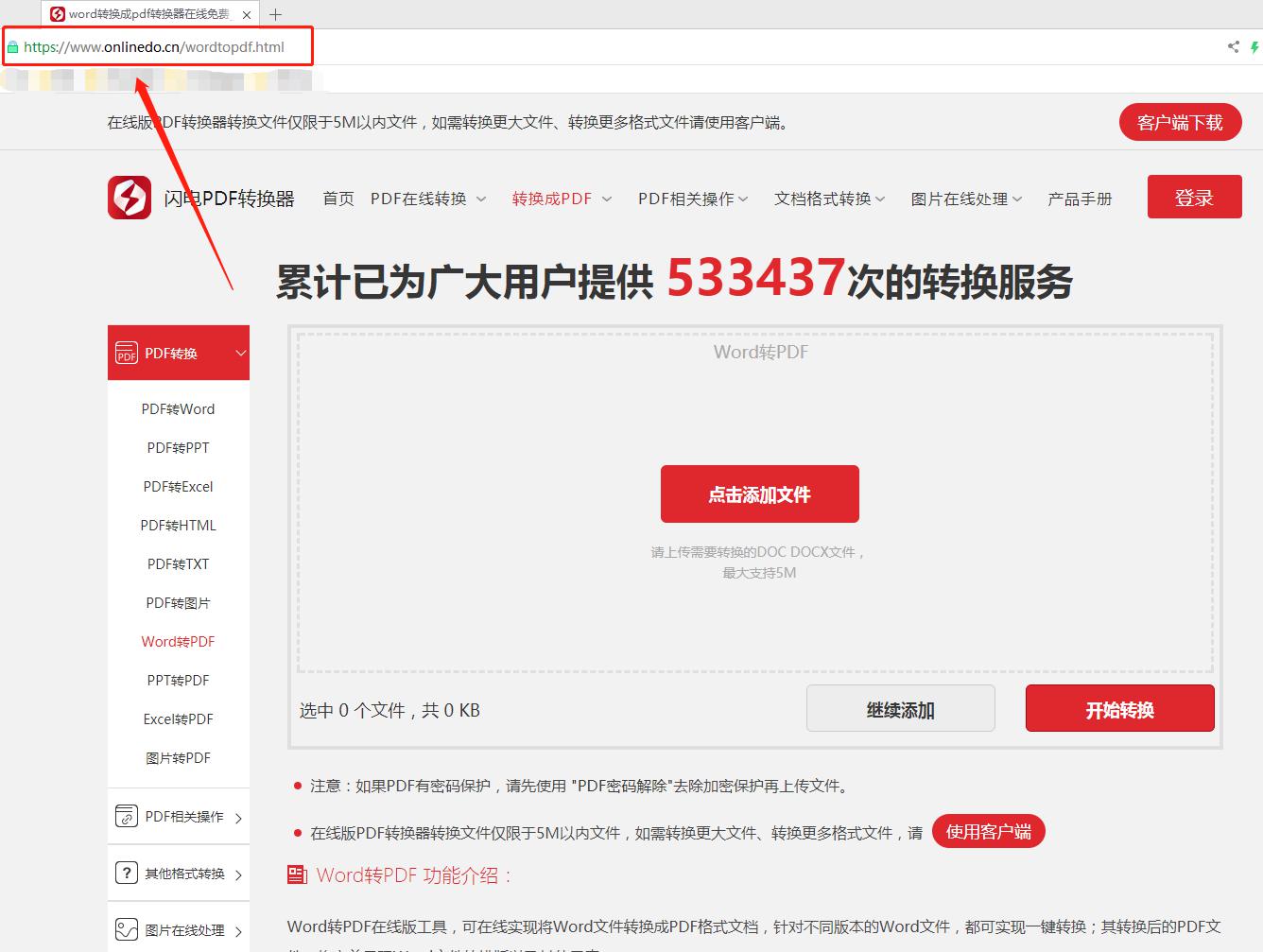Click the 客户端下载 button

[1180, 122]
